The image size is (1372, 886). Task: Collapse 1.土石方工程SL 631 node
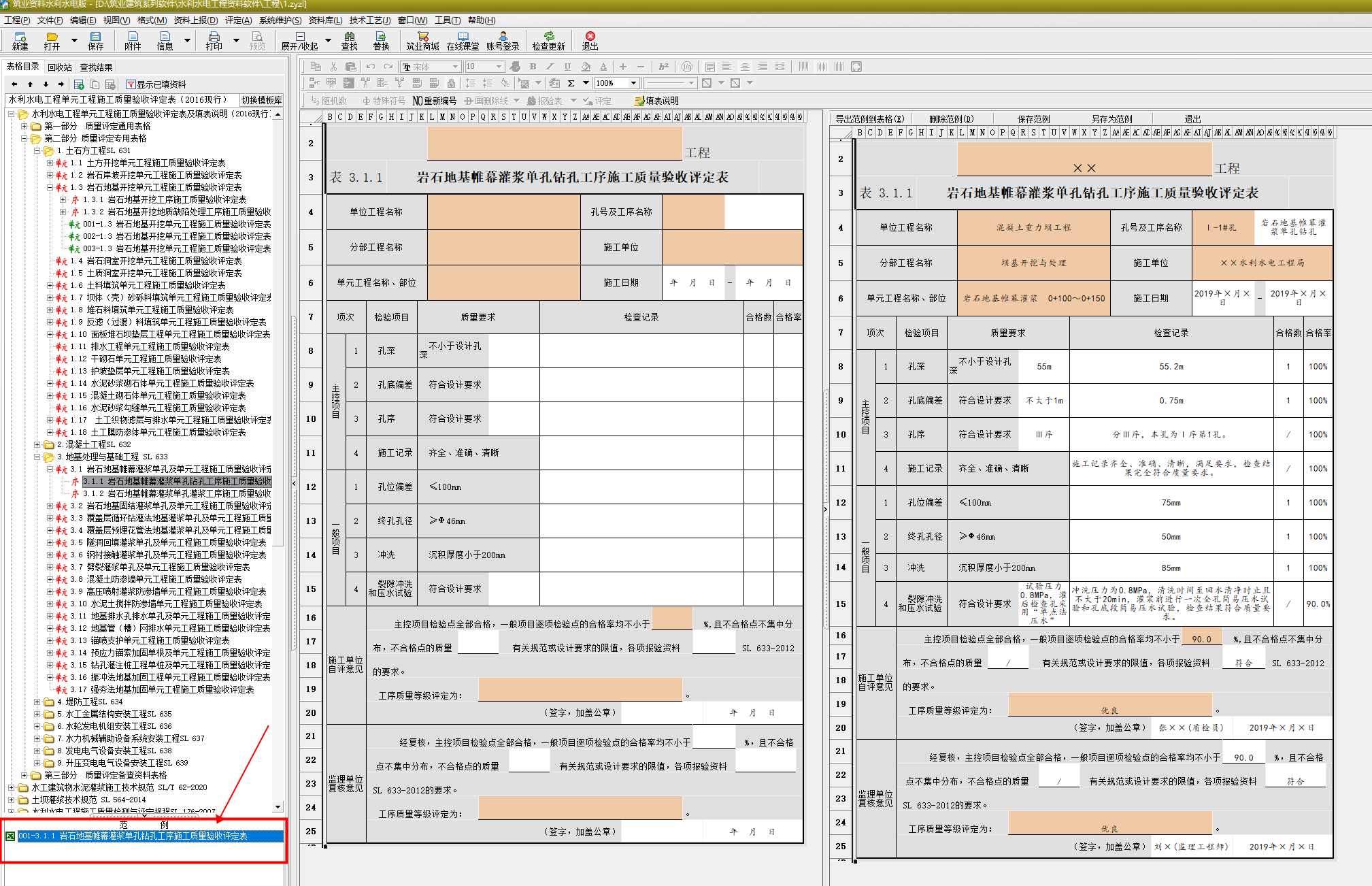click(37, 151)
